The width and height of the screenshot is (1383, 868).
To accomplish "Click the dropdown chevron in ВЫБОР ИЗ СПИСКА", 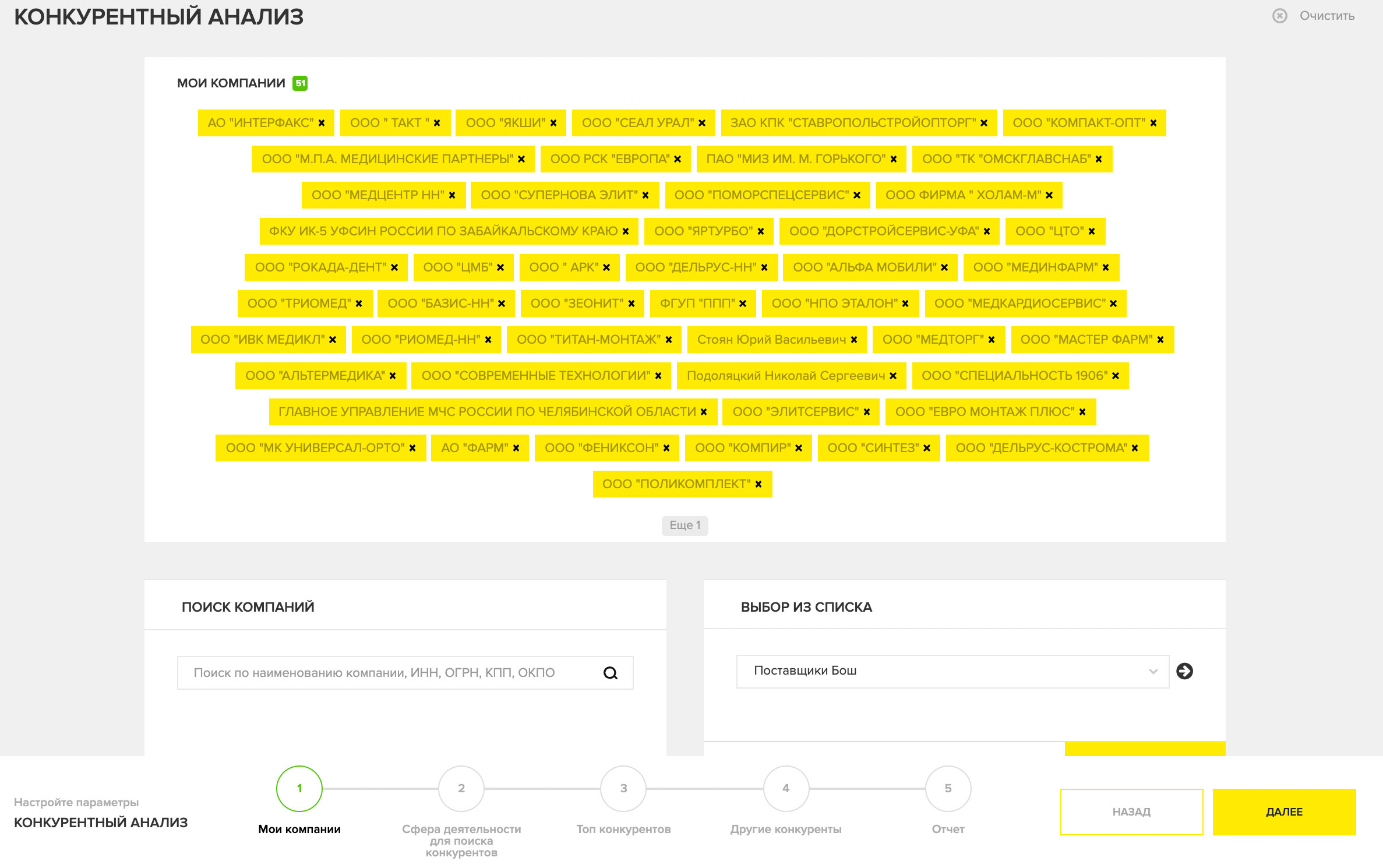I will 1153,672.
